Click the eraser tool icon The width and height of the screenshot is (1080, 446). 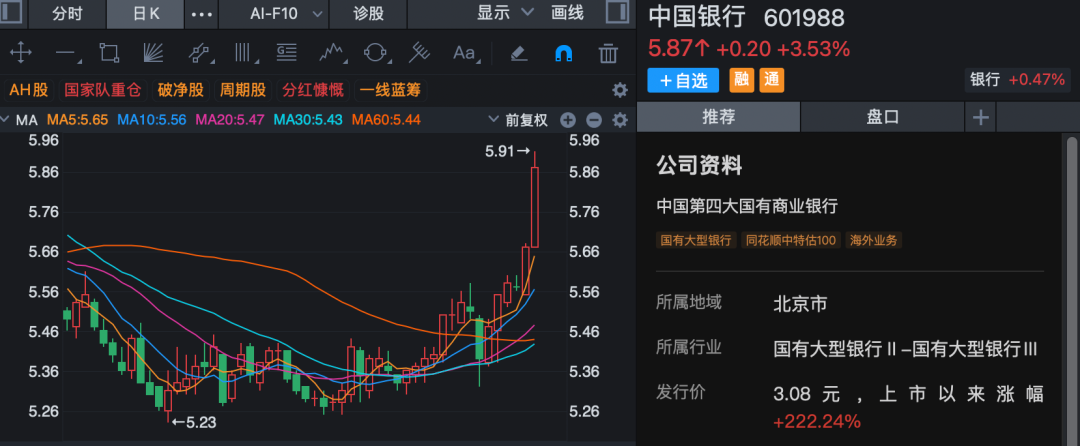coord(518,53)
